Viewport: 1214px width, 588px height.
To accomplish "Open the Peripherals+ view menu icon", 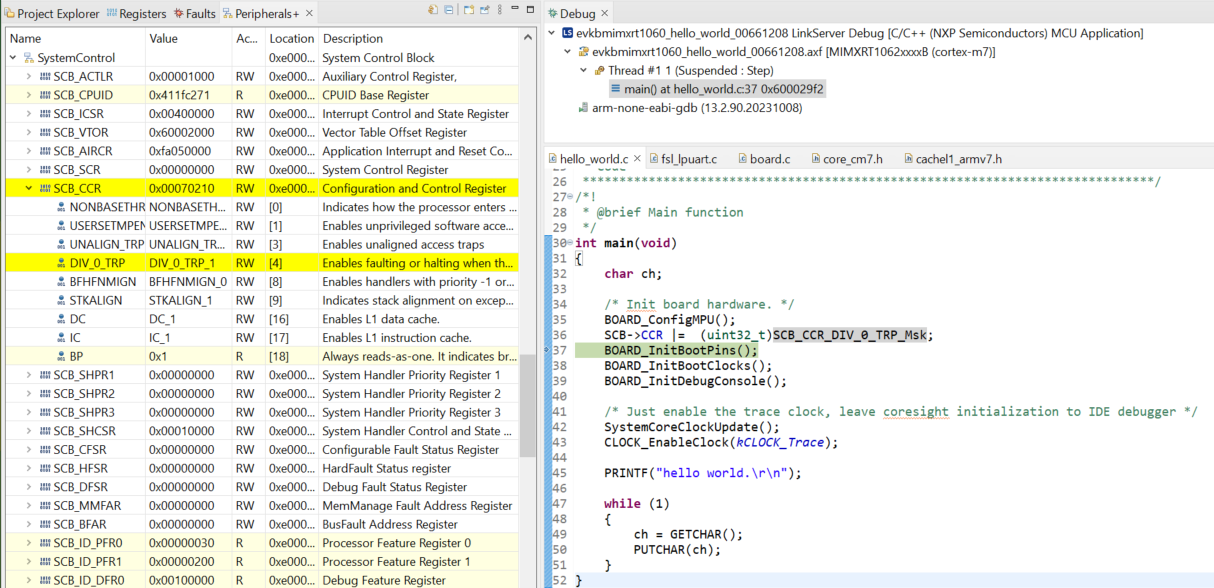I will [500, 9].
